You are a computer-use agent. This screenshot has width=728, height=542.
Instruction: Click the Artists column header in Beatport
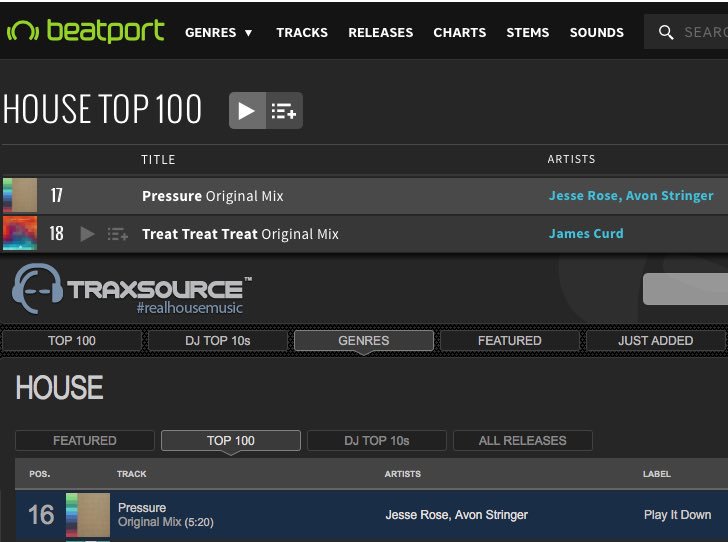[x=571, y=159]
